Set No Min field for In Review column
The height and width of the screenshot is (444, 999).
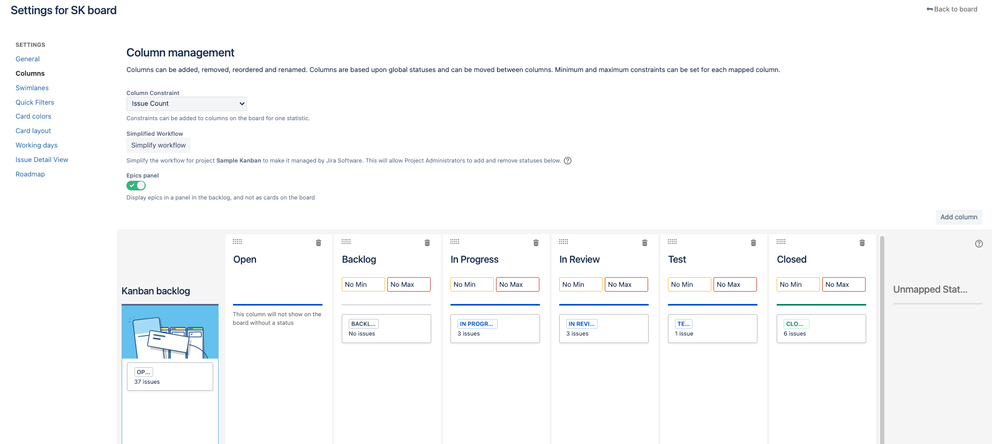coord(581,284)
